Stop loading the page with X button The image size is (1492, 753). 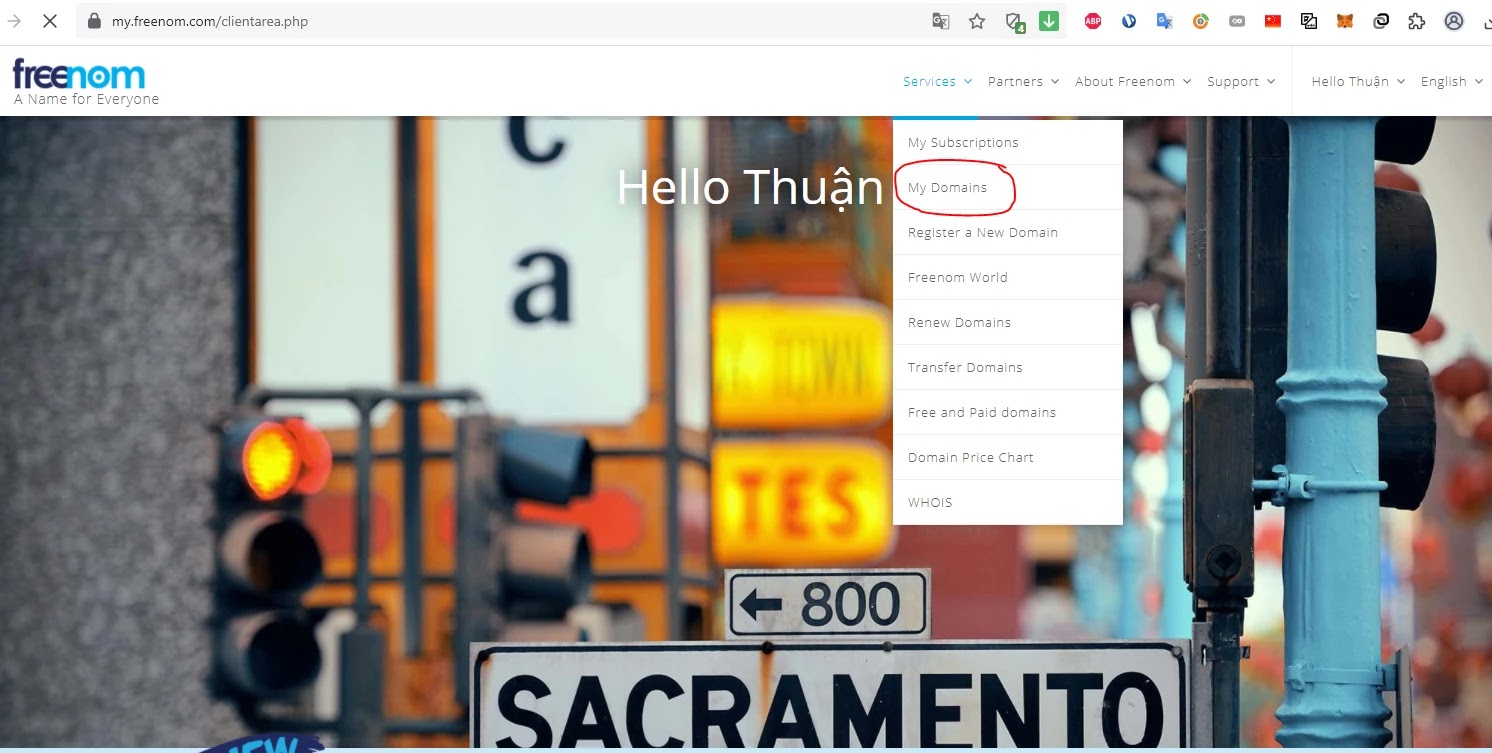pos(49,21)
